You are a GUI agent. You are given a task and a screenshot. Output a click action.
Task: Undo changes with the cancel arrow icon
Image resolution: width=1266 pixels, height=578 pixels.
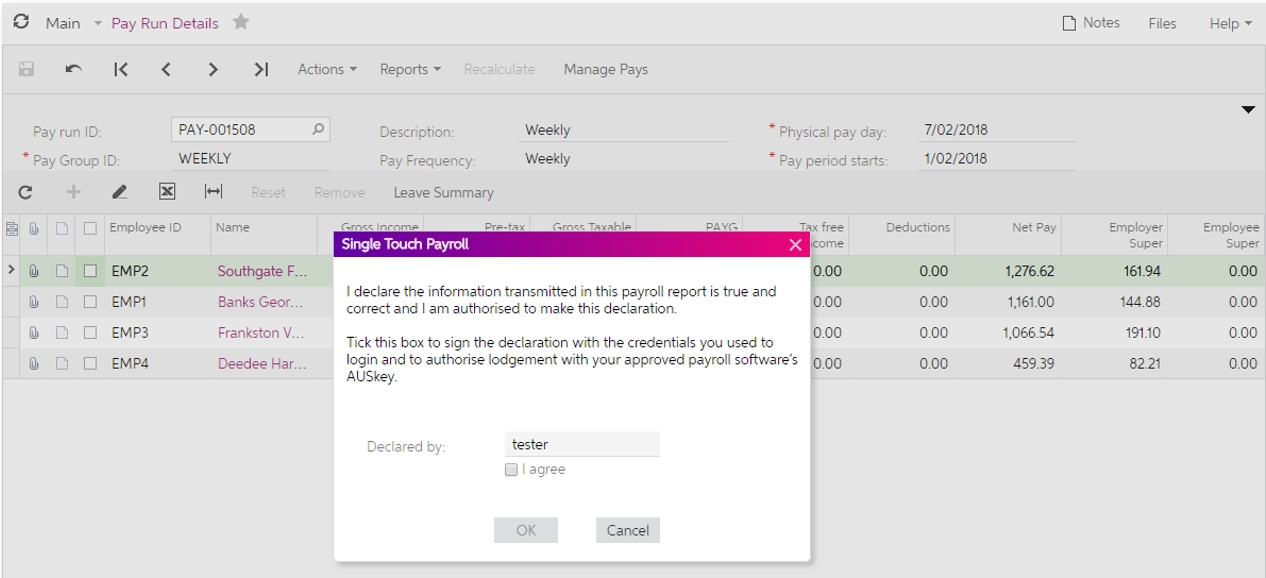click(72, 70)
